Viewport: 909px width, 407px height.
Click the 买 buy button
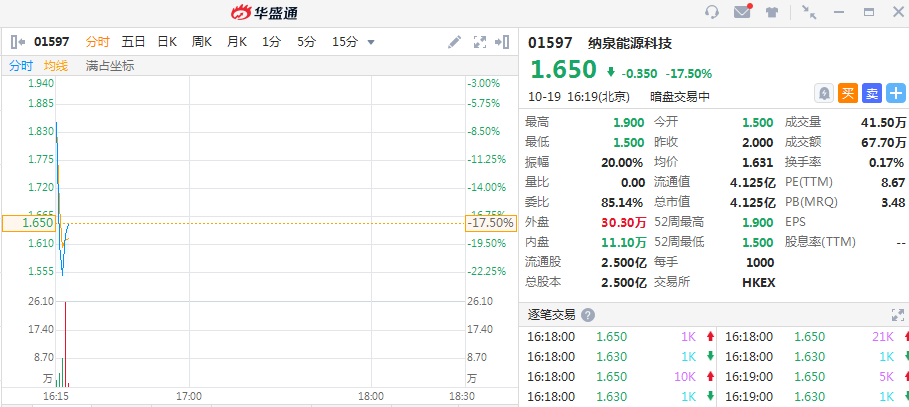[x=848, y=93]
